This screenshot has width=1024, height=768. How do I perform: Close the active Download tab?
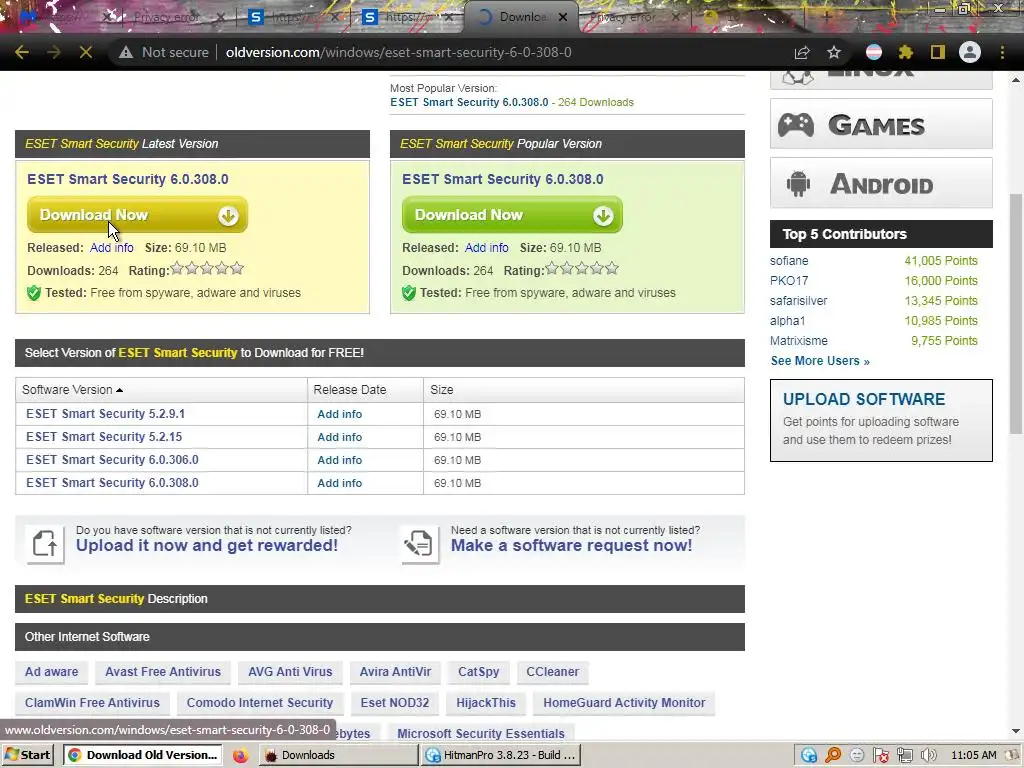(x=563, y=18)
